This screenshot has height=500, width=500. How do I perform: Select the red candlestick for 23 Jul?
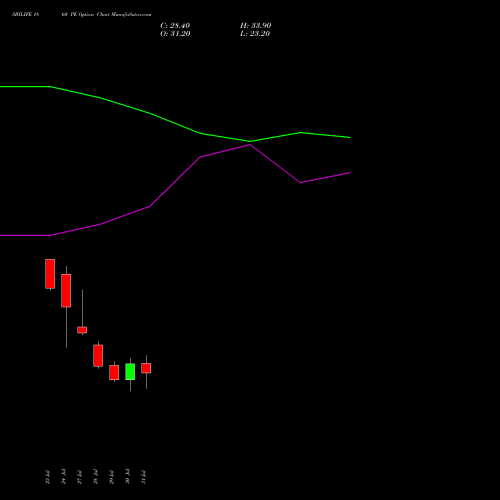50,274
